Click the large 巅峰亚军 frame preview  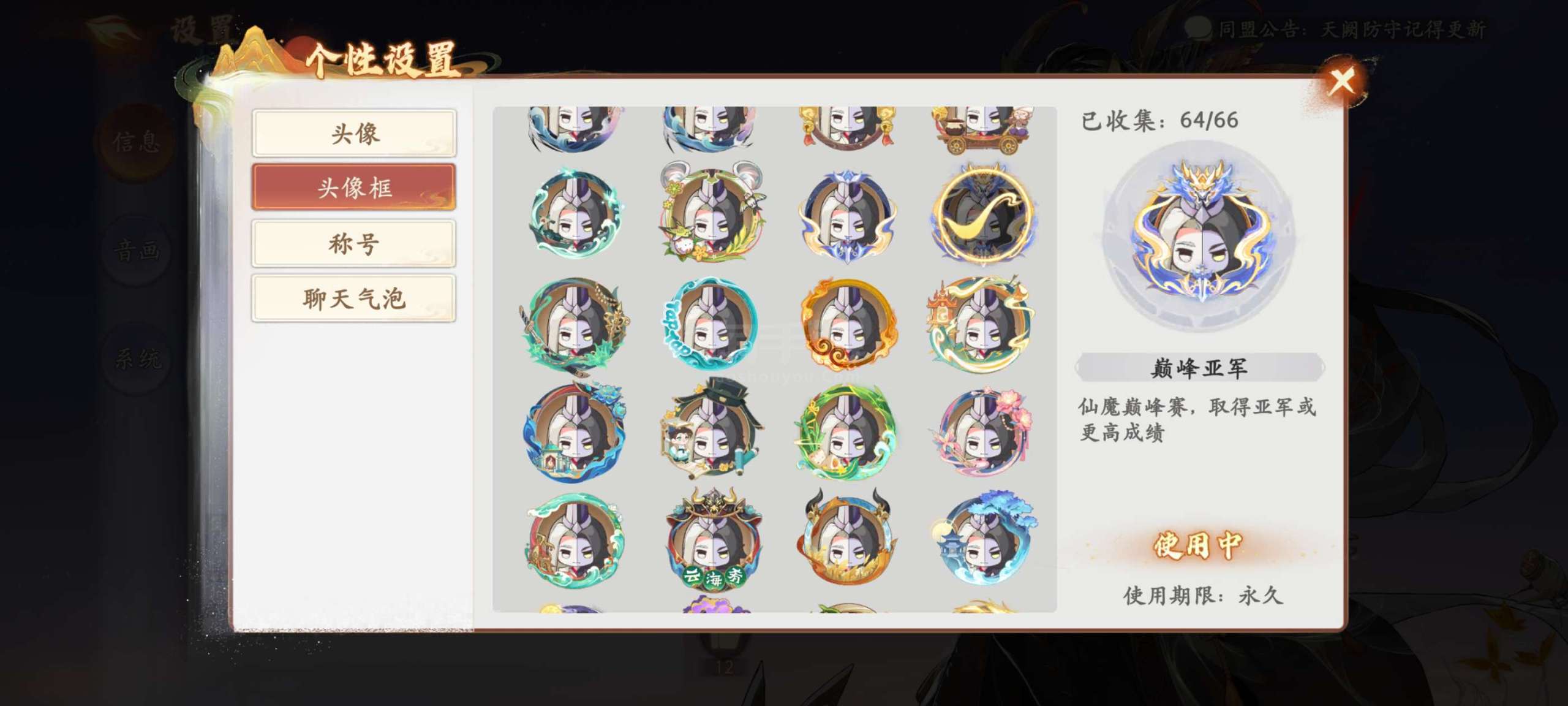[x=1199, y=237]
